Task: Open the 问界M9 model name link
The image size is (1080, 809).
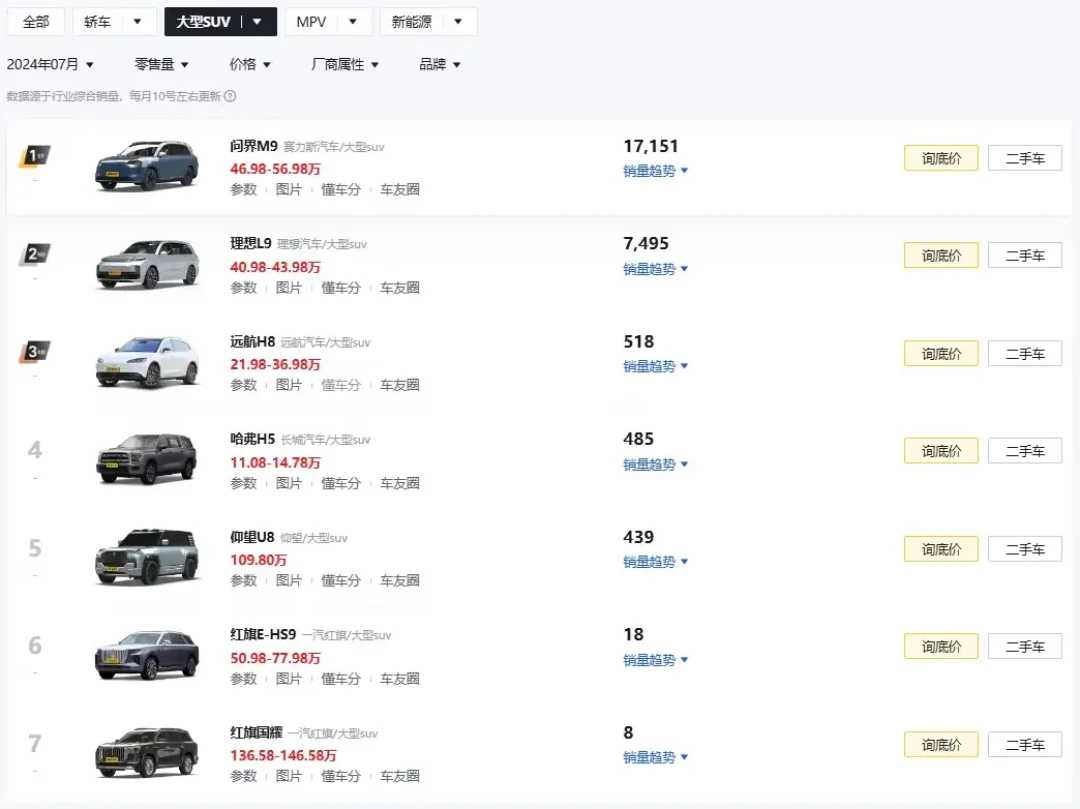Action: (x=253, y=146)
